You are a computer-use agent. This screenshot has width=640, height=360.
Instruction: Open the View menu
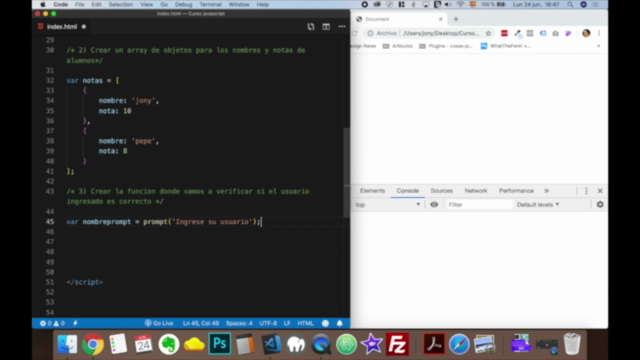(147, 4)
